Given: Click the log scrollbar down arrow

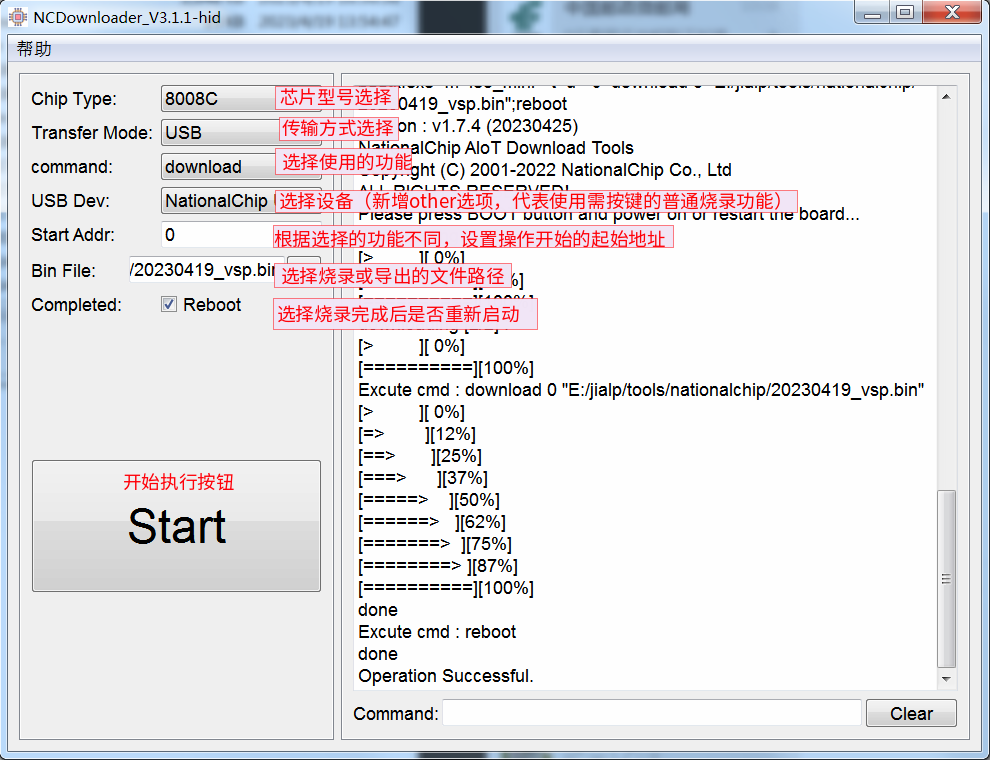Looking at the screenshot, I should [x=946, y=680].
